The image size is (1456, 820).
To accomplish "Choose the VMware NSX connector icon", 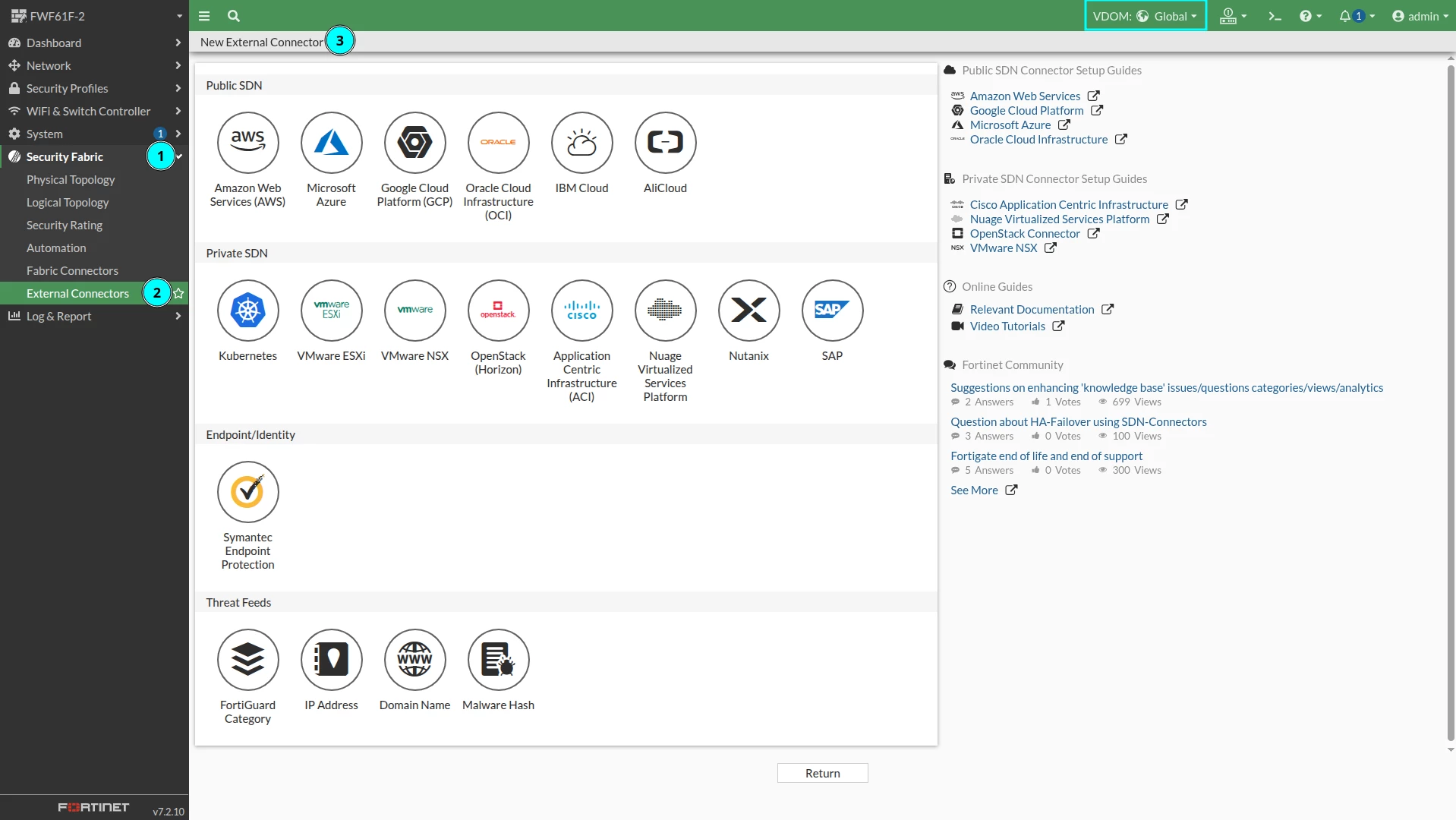I will [x=414, y=311].
